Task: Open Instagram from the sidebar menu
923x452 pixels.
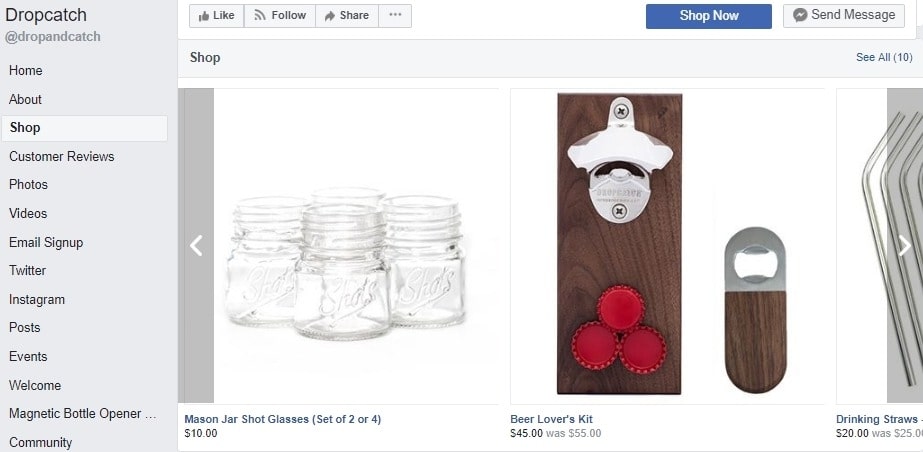Action: (37, 299)
